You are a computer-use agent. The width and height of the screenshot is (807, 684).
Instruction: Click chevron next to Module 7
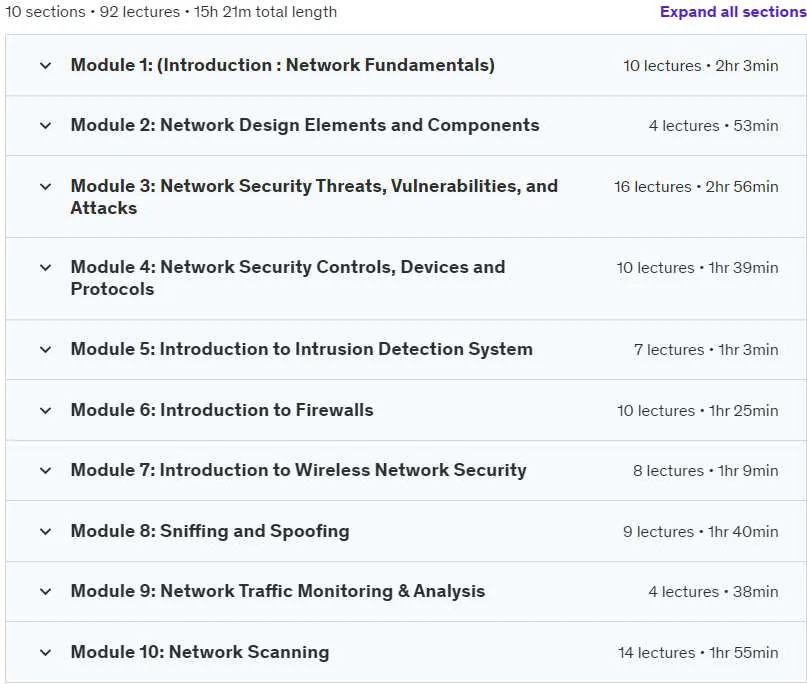[x=45, y=470]
